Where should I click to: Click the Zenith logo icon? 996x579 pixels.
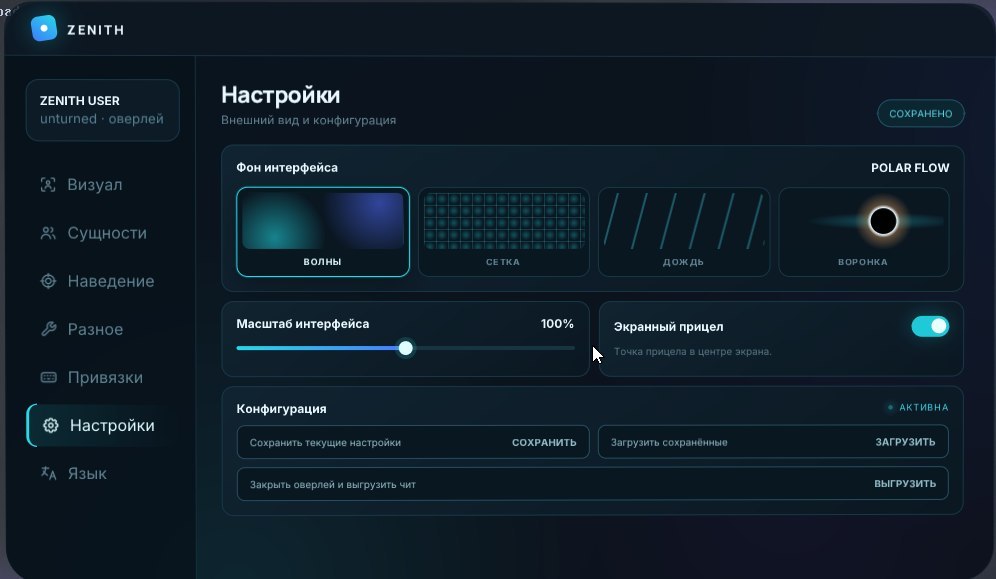[x=44, y=29]
